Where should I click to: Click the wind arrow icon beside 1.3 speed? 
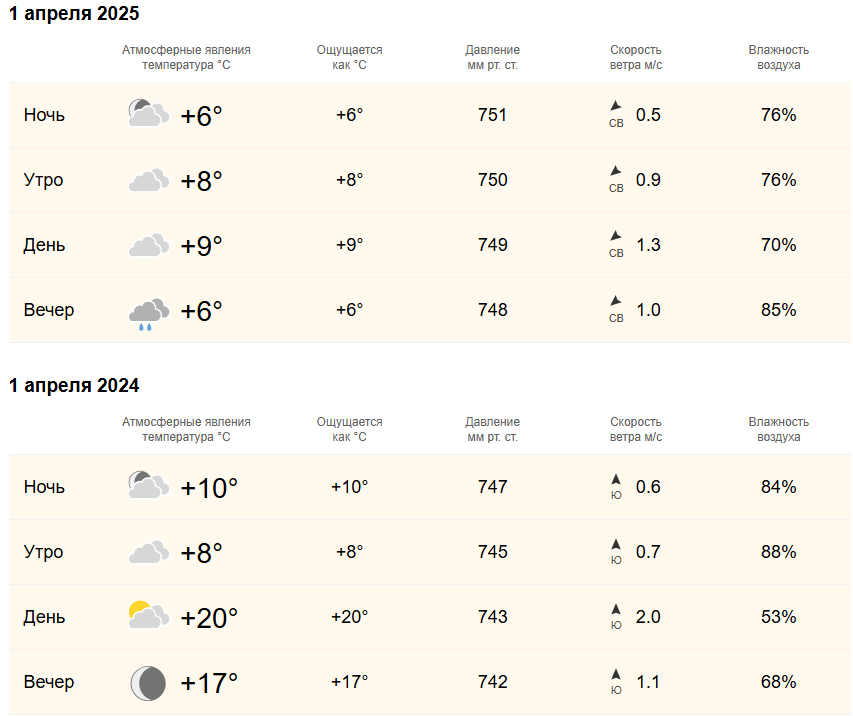[616, 236]
